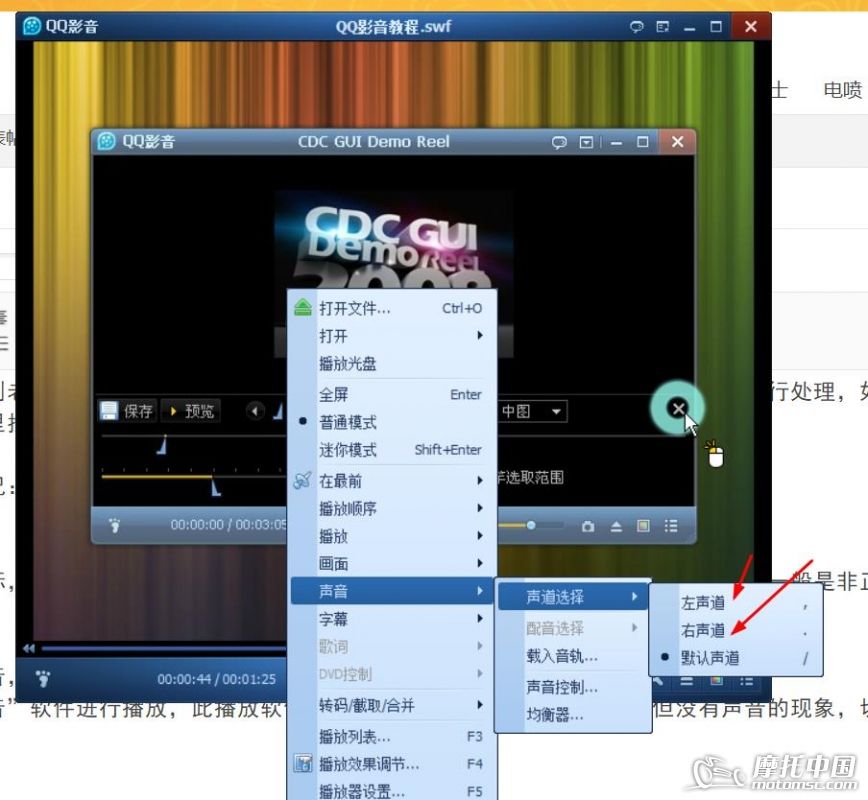The height and width of the screenshot is (800, 868).
Task: Click the camera snapshot icon in the inner control bar
Action: (588, 527)
